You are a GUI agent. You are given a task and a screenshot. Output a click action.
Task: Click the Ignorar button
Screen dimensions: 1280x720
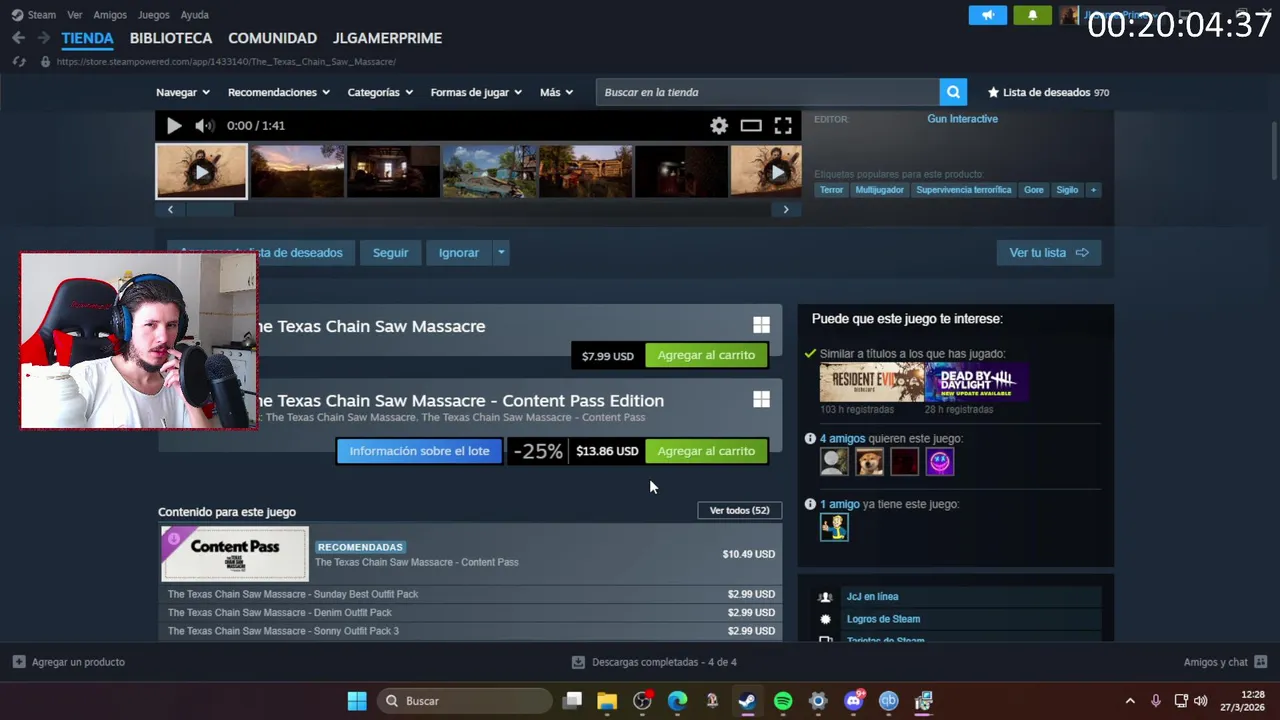point(458,253)
